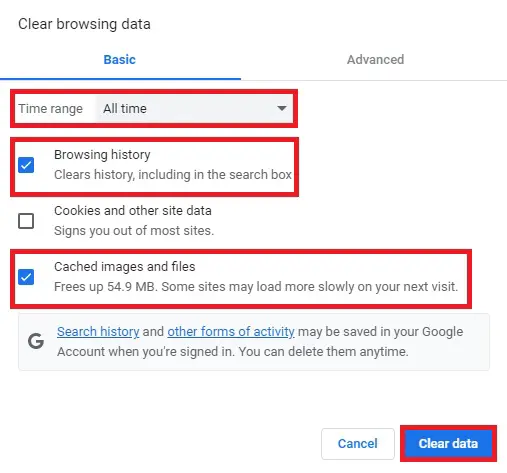
Task: Click "Signs you out of most sites" description
Action: point(134,231)
